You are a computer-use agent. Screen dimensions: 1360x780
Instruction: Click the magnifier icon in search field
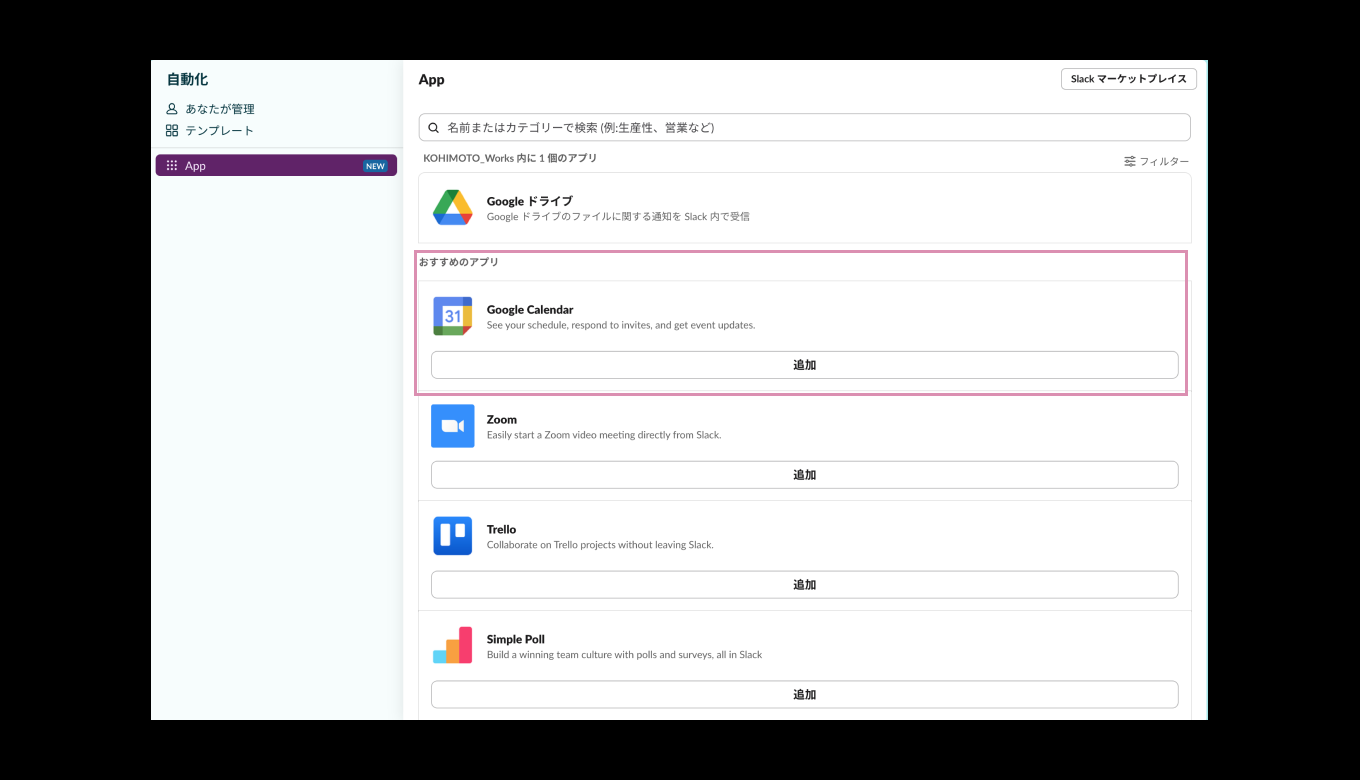pos(433,127)
